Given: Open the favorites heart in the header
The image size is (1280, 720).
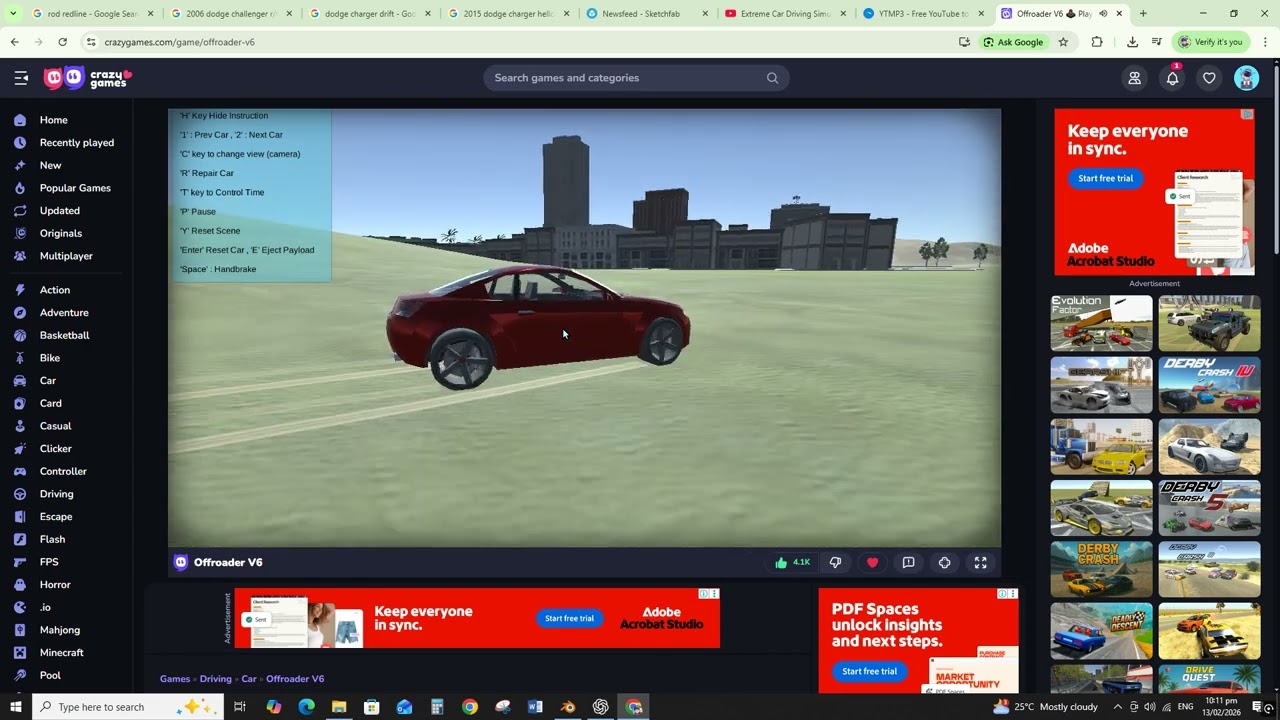Looking at the screenshot, I should [x=1209, y=78].
